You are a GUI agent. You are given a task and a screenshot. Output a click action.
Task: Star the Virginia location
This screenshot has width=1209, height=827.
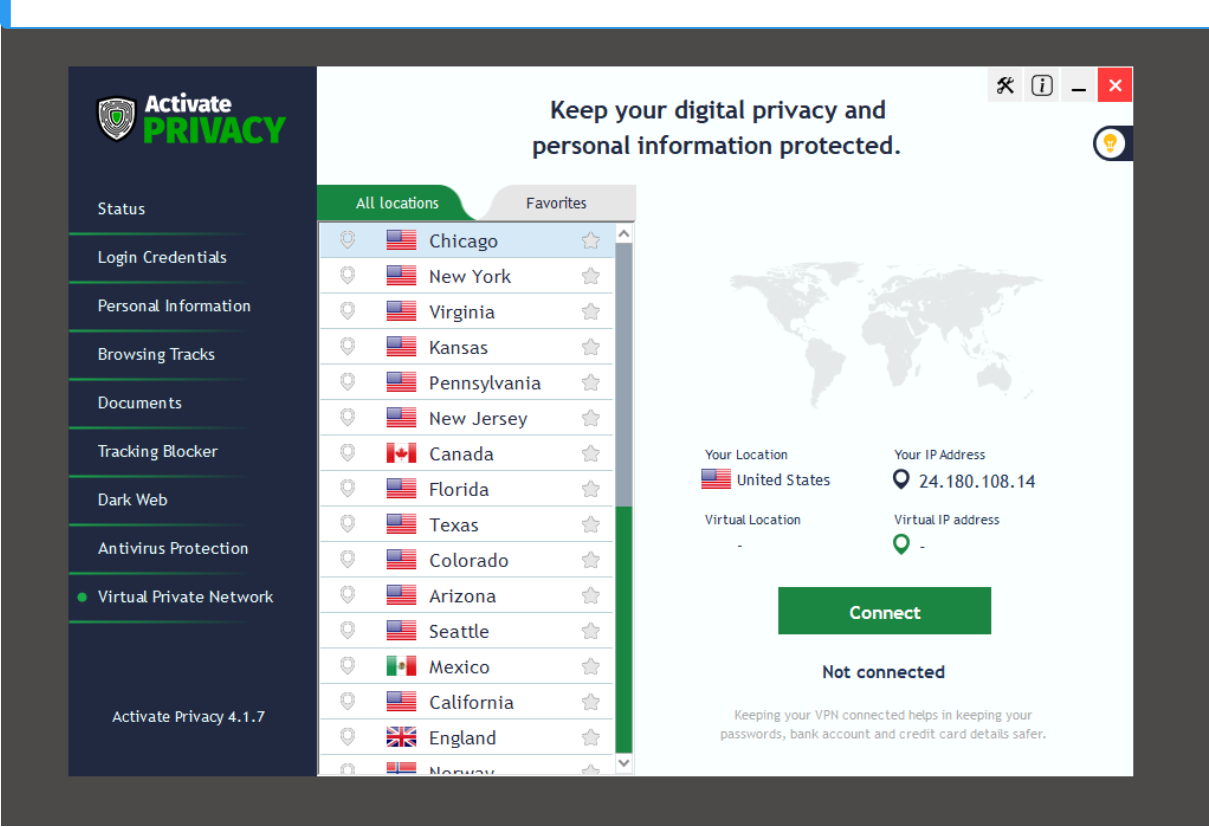591,312
